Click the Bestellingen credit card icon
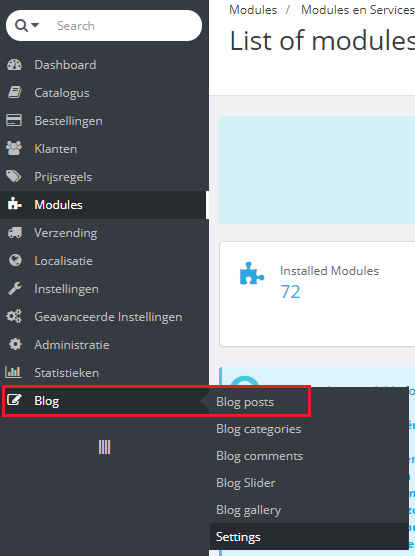Viewport: 415px width, 556px height. tap(14, 121)
